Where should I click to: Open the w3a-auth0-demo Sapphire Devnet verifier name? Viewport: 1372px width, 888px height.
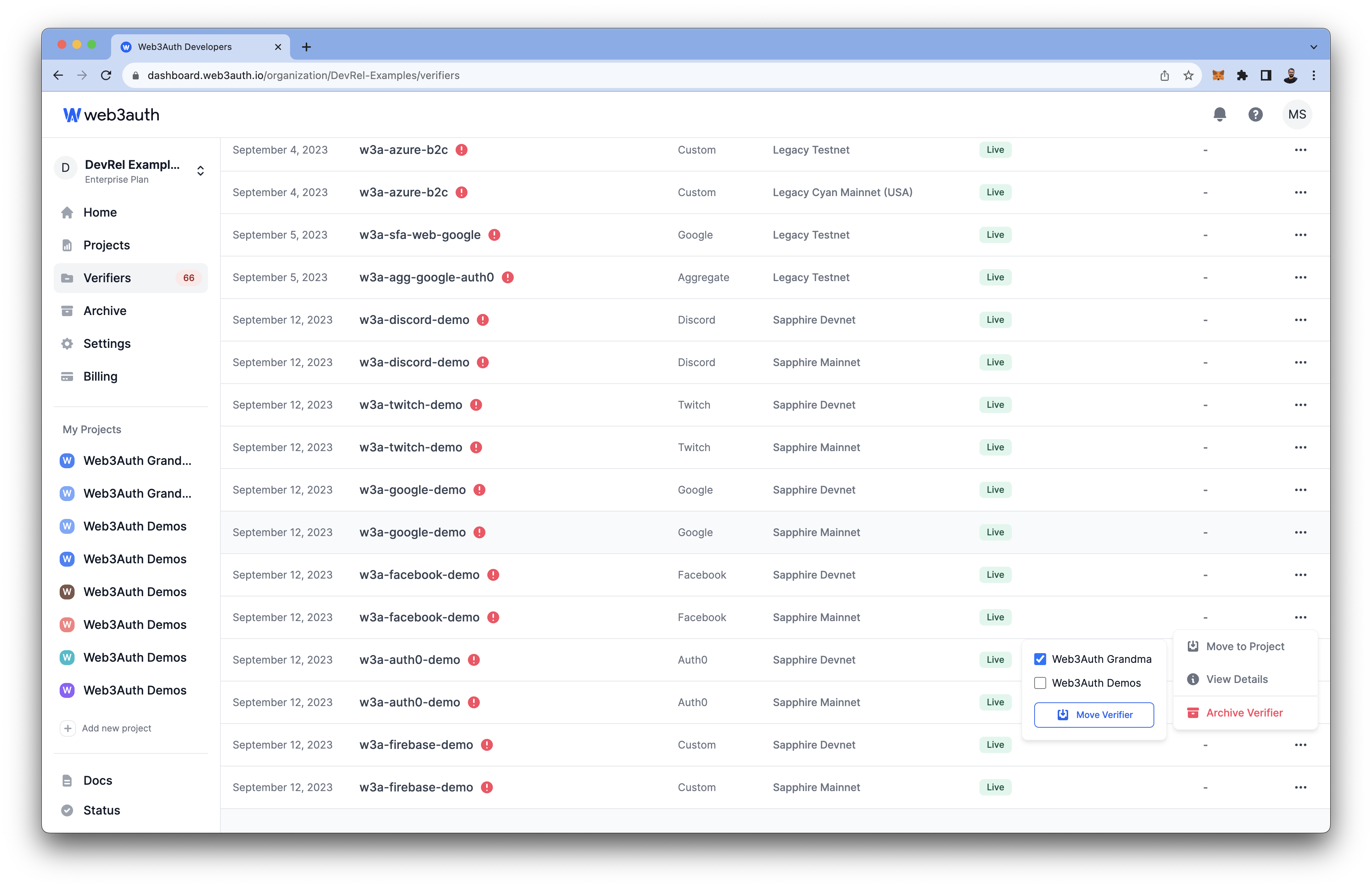click(x=409, y=660)
